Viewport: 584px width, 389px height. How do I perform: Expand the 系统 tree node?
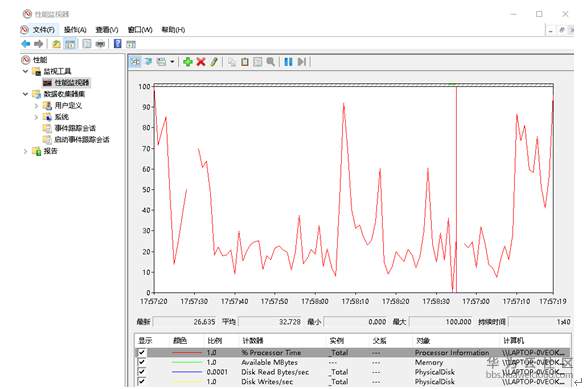pyautogui.click(x=36, y=117)
